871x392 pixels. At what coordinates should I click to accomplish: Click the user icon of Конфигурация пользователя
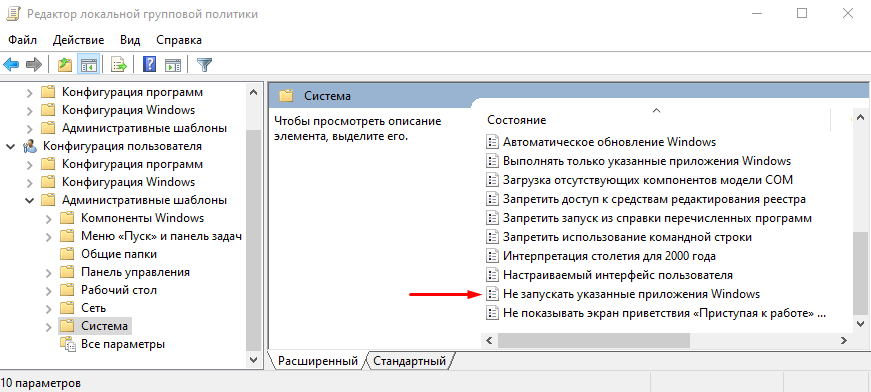(29, 147)
